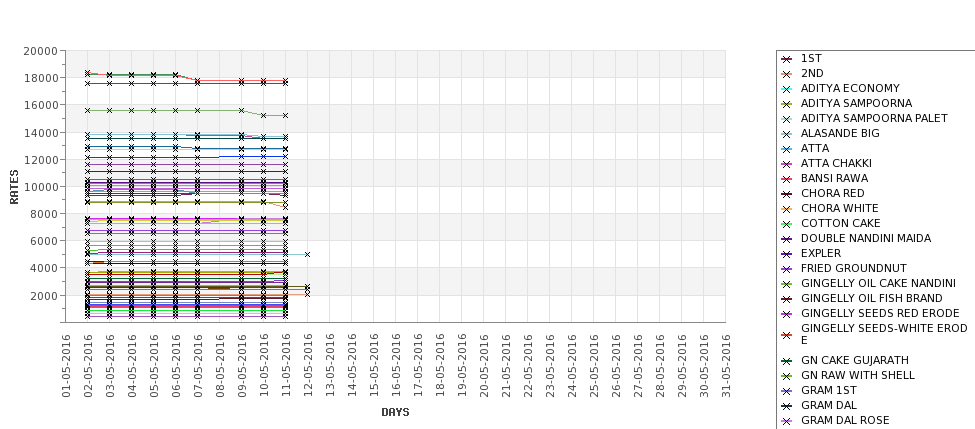Click the ATTA legend label

click(x=815, y=148)
